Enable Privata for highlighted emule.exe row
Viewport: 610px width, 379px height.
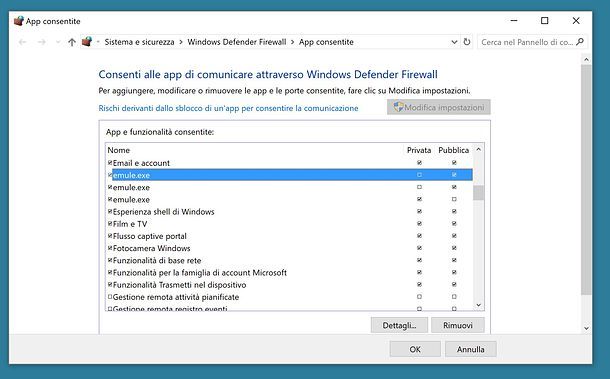tap(419, 175)
